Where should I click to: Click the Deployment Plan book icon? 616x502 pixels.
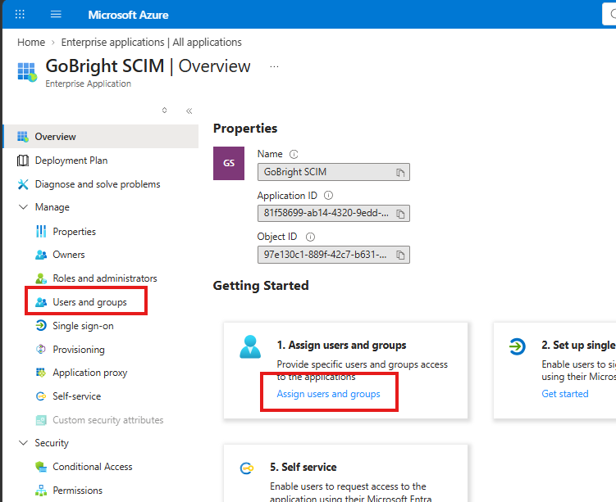23,160
